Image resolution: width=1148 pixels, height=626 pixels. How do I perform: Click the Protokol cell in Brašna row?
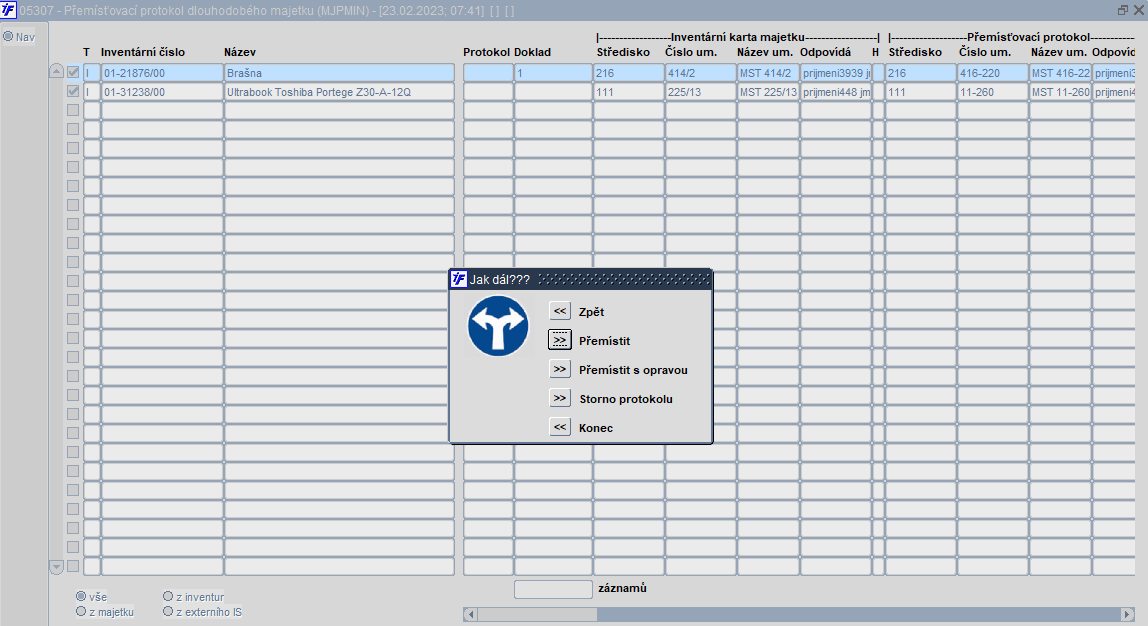488,72
